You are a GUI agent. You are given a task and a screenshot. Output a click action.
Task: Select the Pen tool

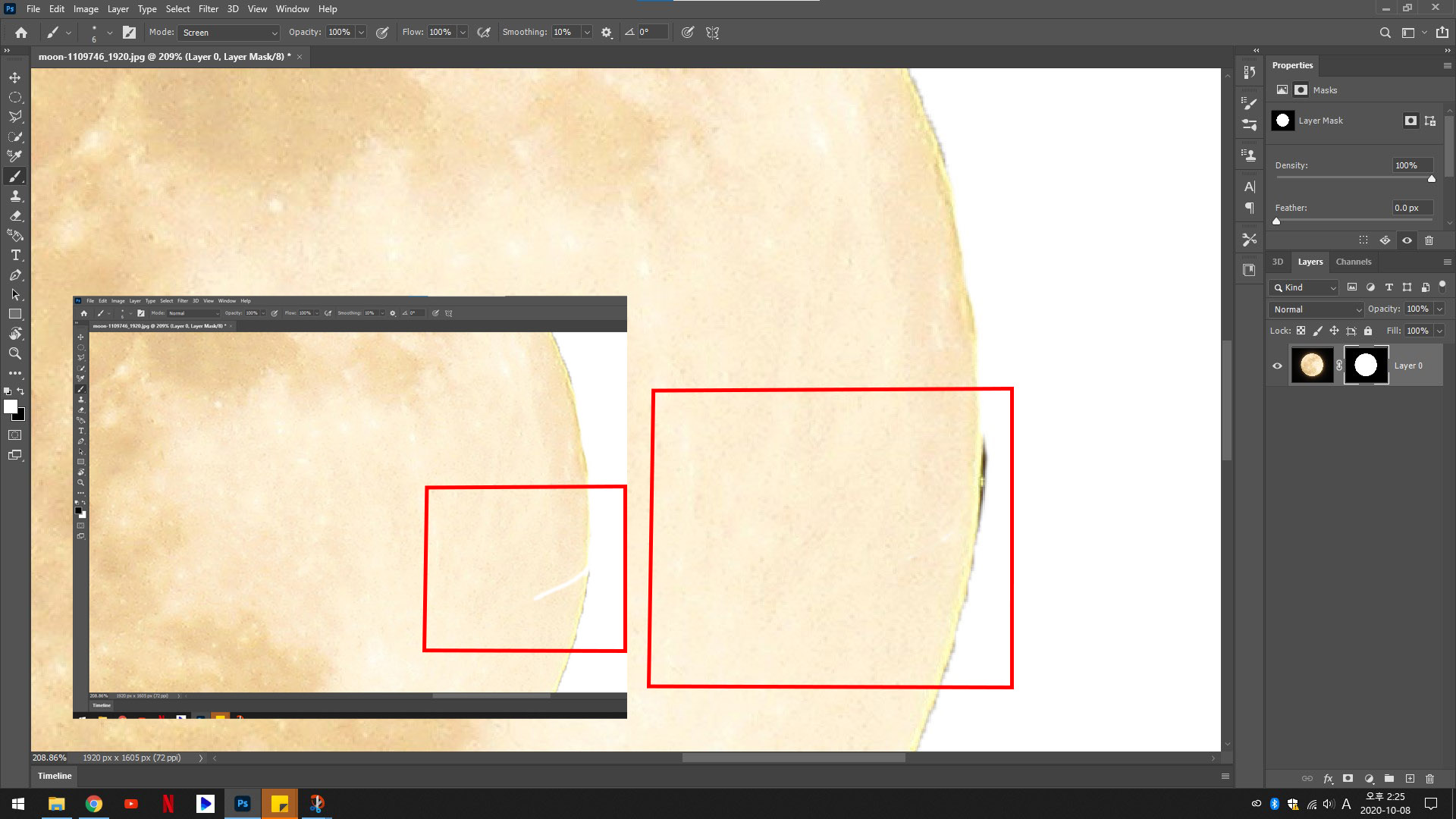coord(15,275)
